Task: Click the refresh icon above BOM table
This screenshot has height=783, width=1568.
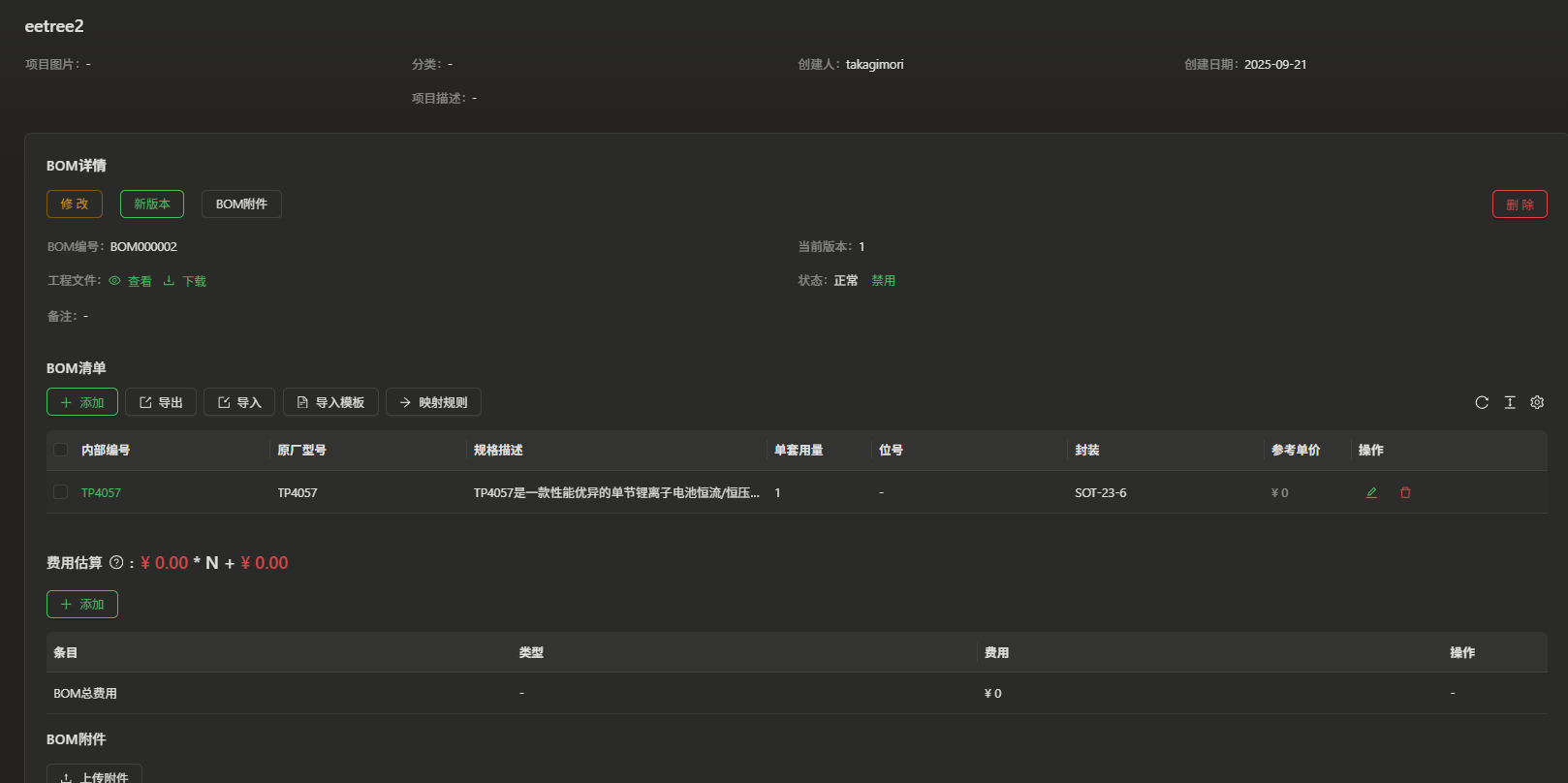Action: (x=1482, y=402)
